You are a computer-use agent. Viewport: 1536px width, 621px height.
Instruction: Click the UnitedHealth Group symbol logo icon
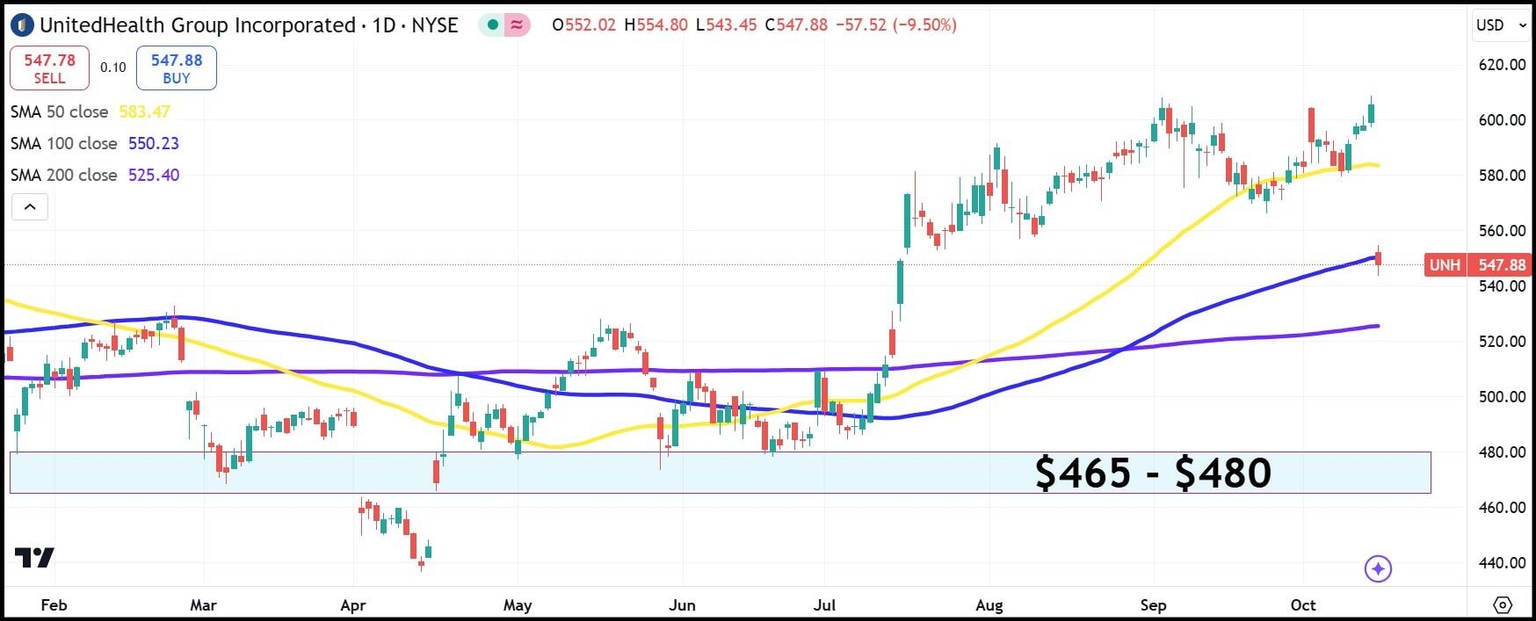pos(22,25)
